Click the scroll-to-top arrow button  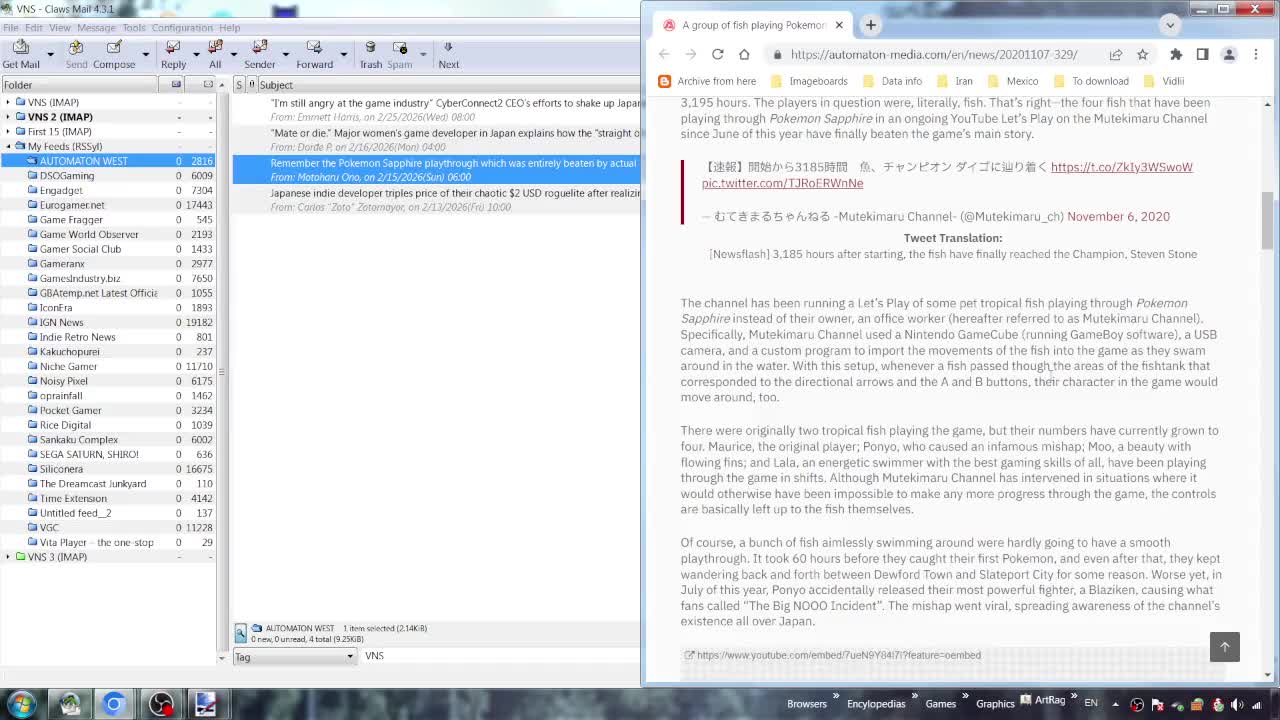coord(1224,647)
